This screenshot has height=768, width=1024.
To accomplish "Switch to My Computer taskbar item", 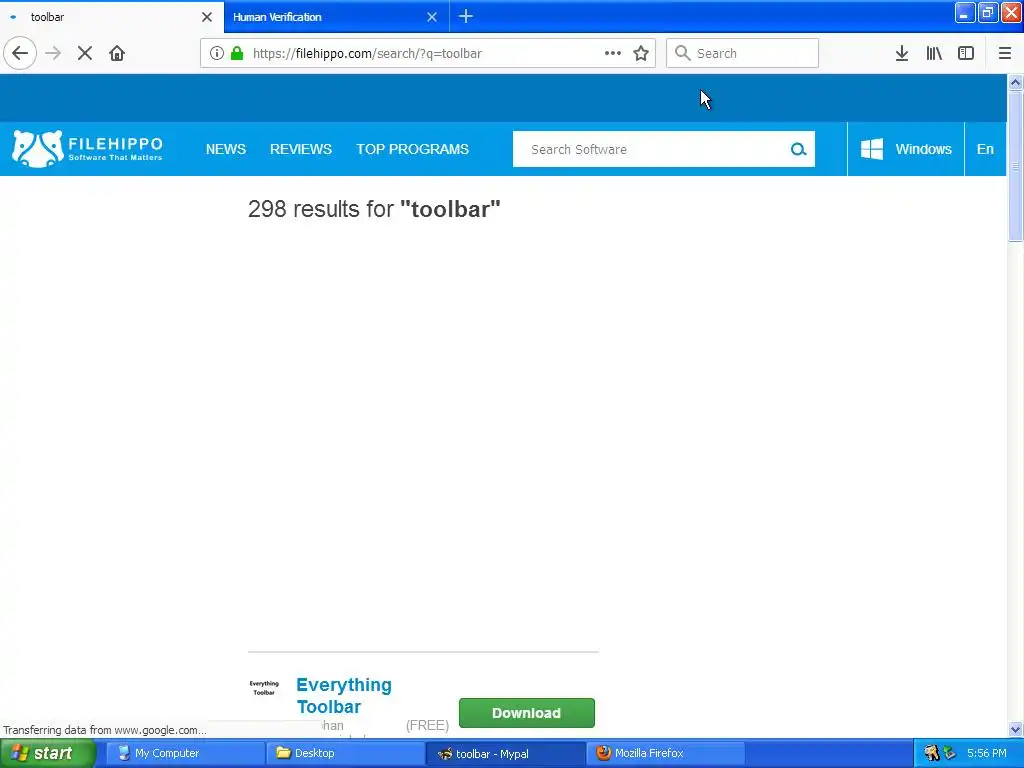I will 185,753.
